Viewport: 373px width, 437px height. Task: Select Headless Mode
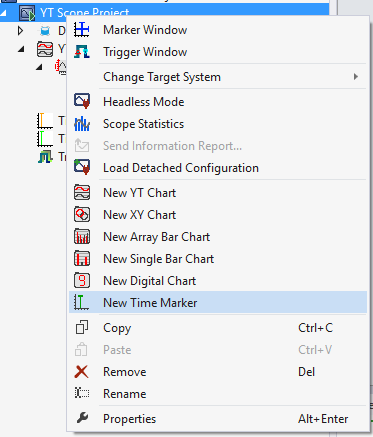[218, 101]
